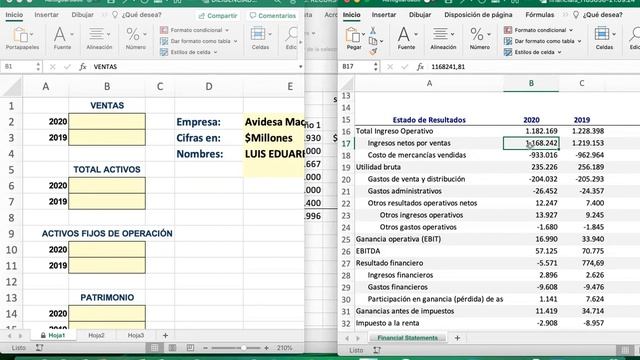Image resolution: width=640 pixels, height=360 pixels.
Task: Open Alineación group in right window
Action: click(x=443, y=38)
